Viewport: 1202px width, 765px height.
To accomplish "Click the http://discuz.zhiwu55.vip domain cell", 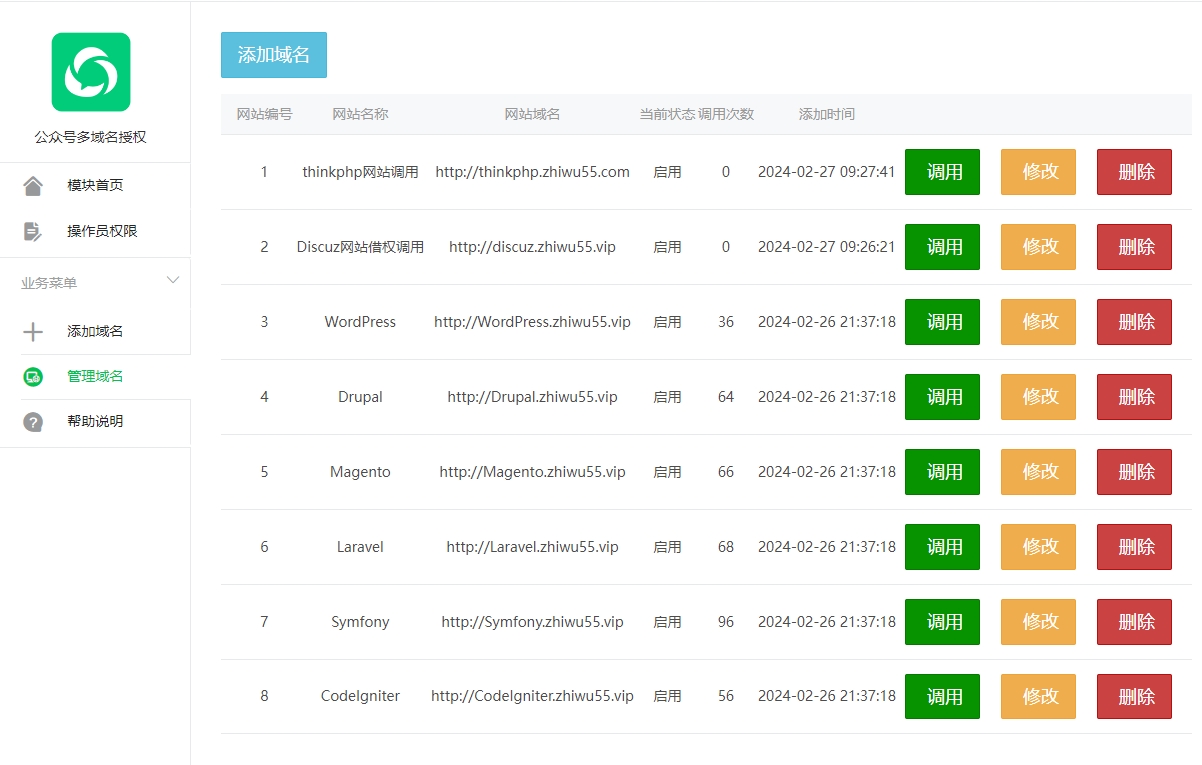I will 532,247.
